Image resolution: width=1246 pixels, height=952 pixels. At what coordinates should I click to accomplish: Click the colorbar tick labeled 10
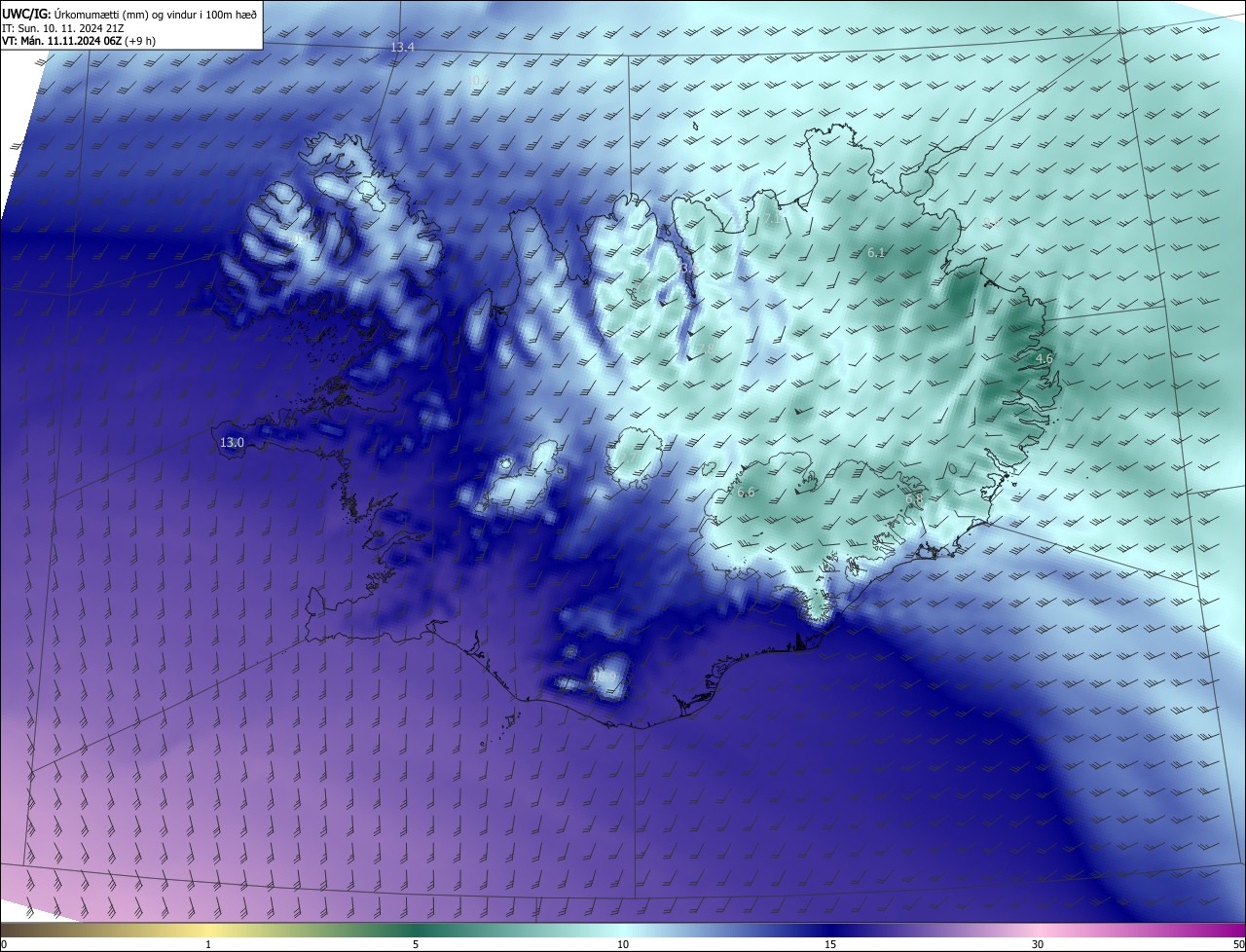coord(623,944)
